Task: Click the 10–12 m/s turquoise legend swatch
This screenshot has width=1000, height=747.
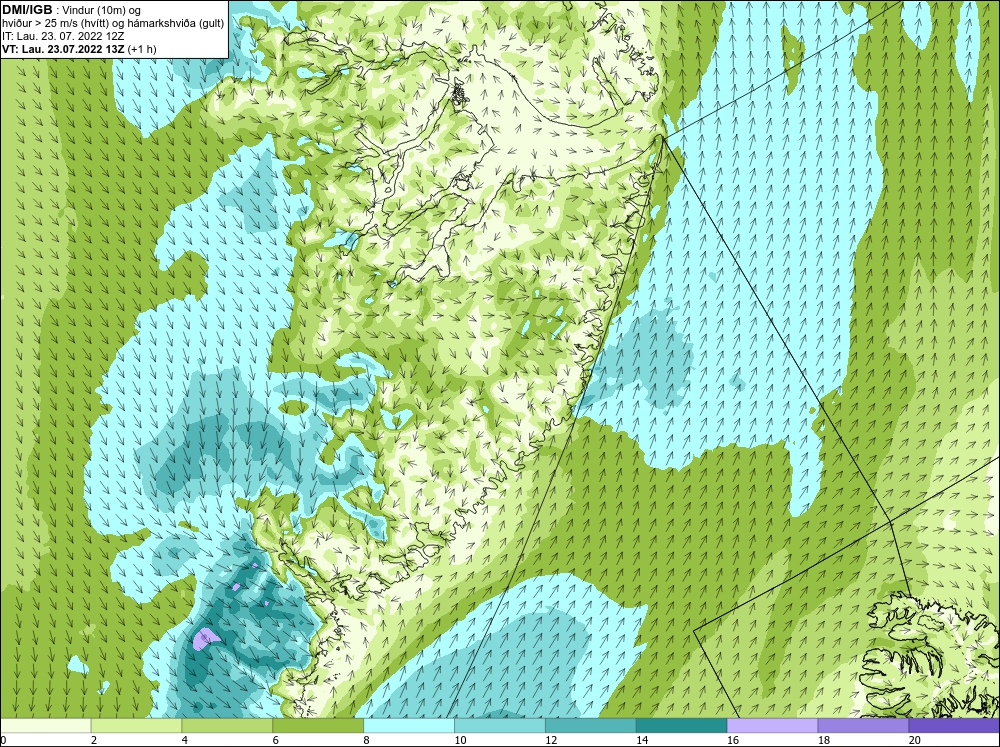Action: pos(499,725)
